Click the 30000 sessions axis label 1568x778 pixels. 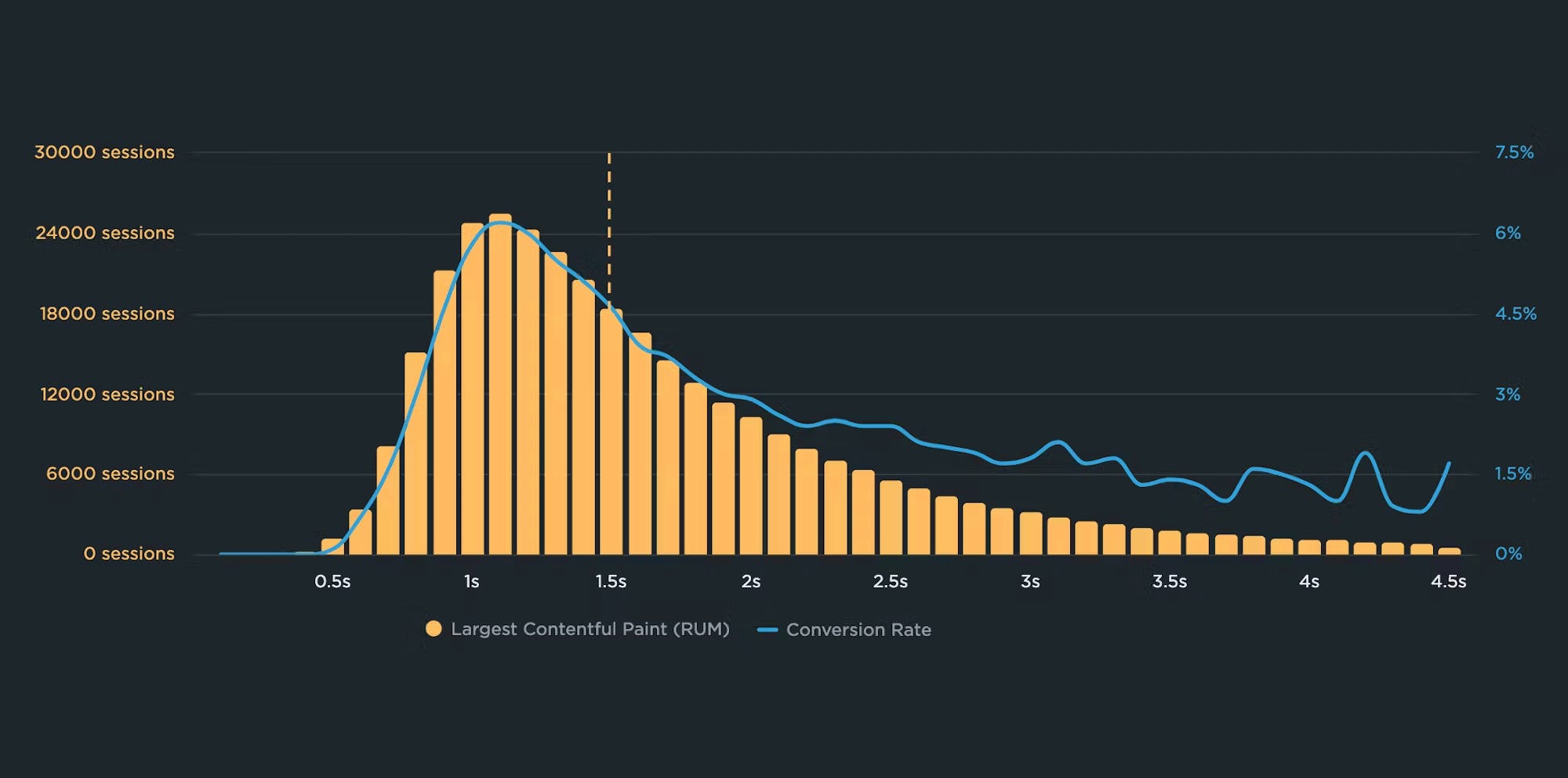(x=104, y=152)
